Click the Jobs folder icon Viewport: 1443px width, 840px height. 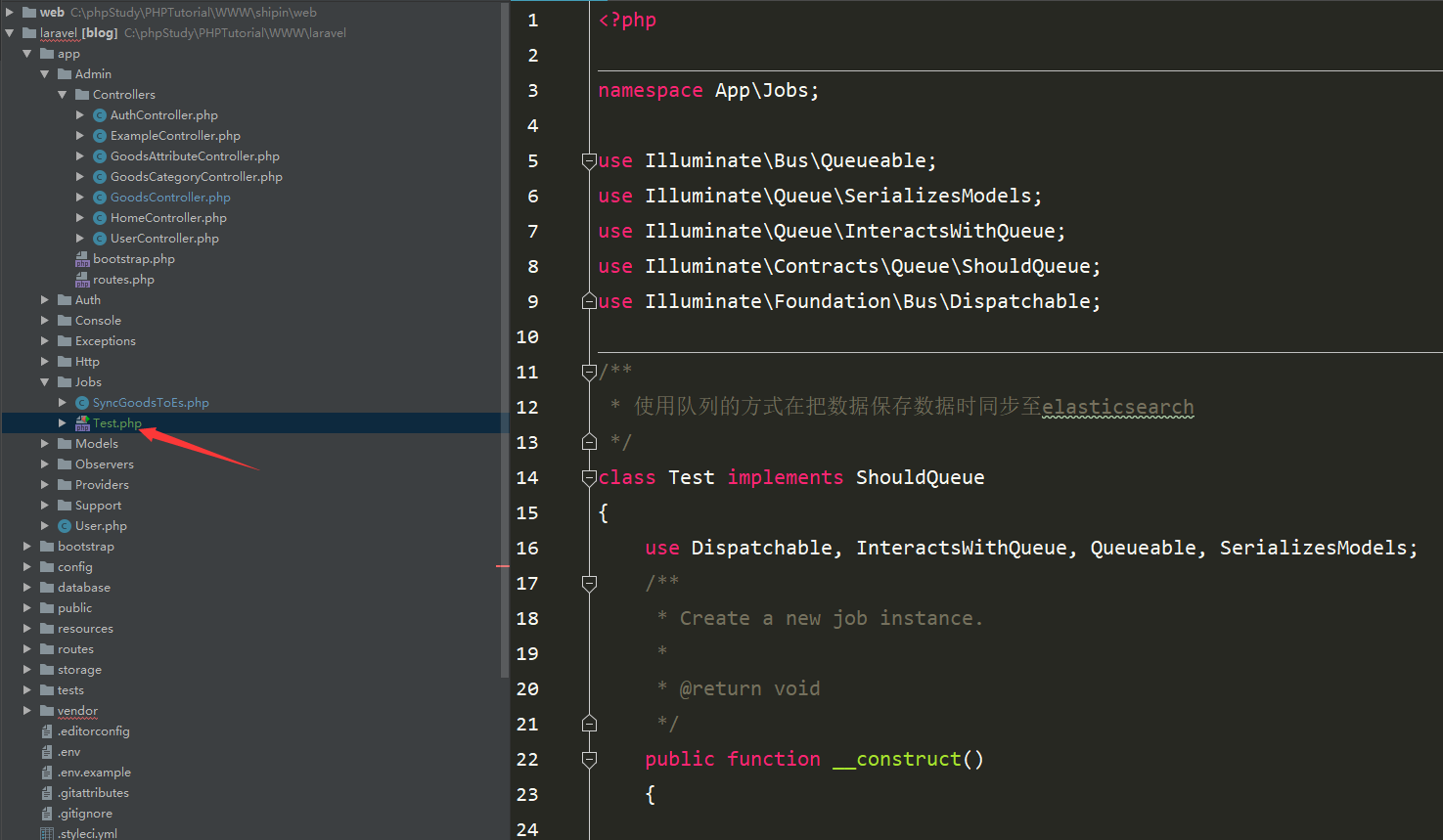point(65,382)
